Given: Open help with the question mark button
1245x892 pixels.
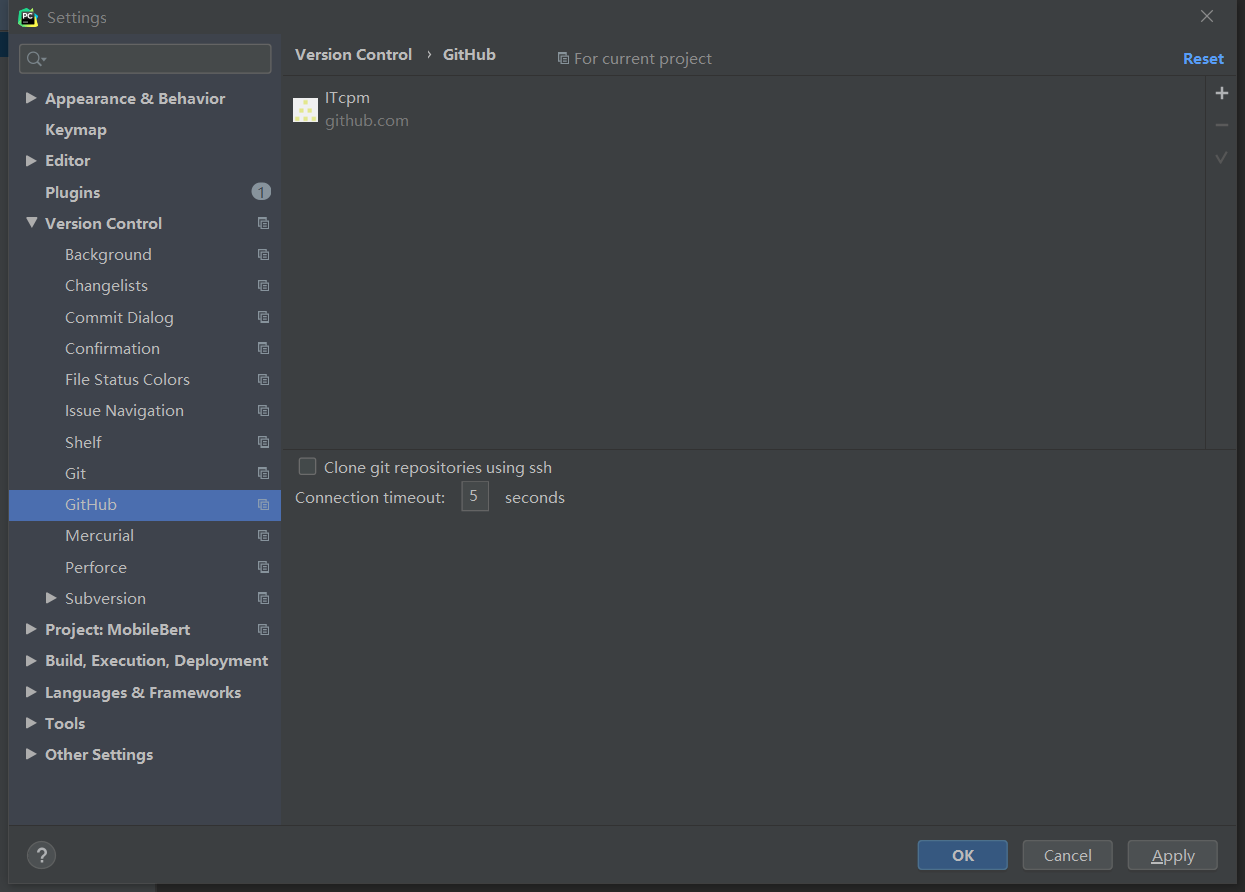Looking at the screenshot, I should [x=41, y=855].
